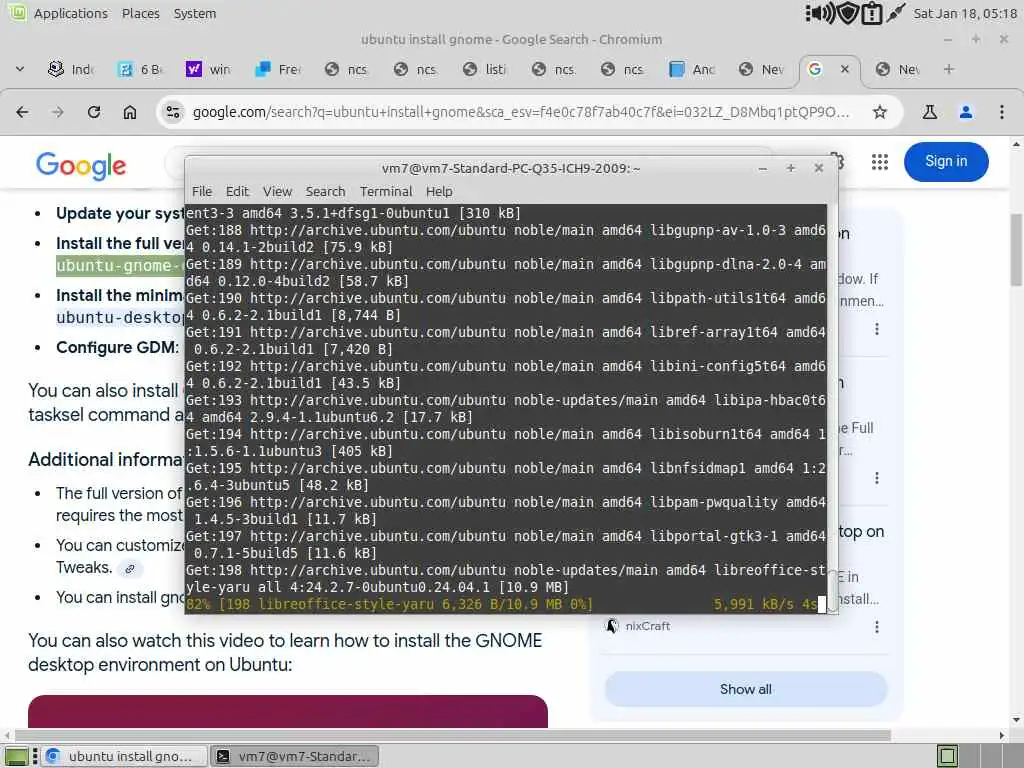This screenshot has width=1024, height=768.
Task: Click the network plug icon in tray
Action: click(x=896, y=13)
